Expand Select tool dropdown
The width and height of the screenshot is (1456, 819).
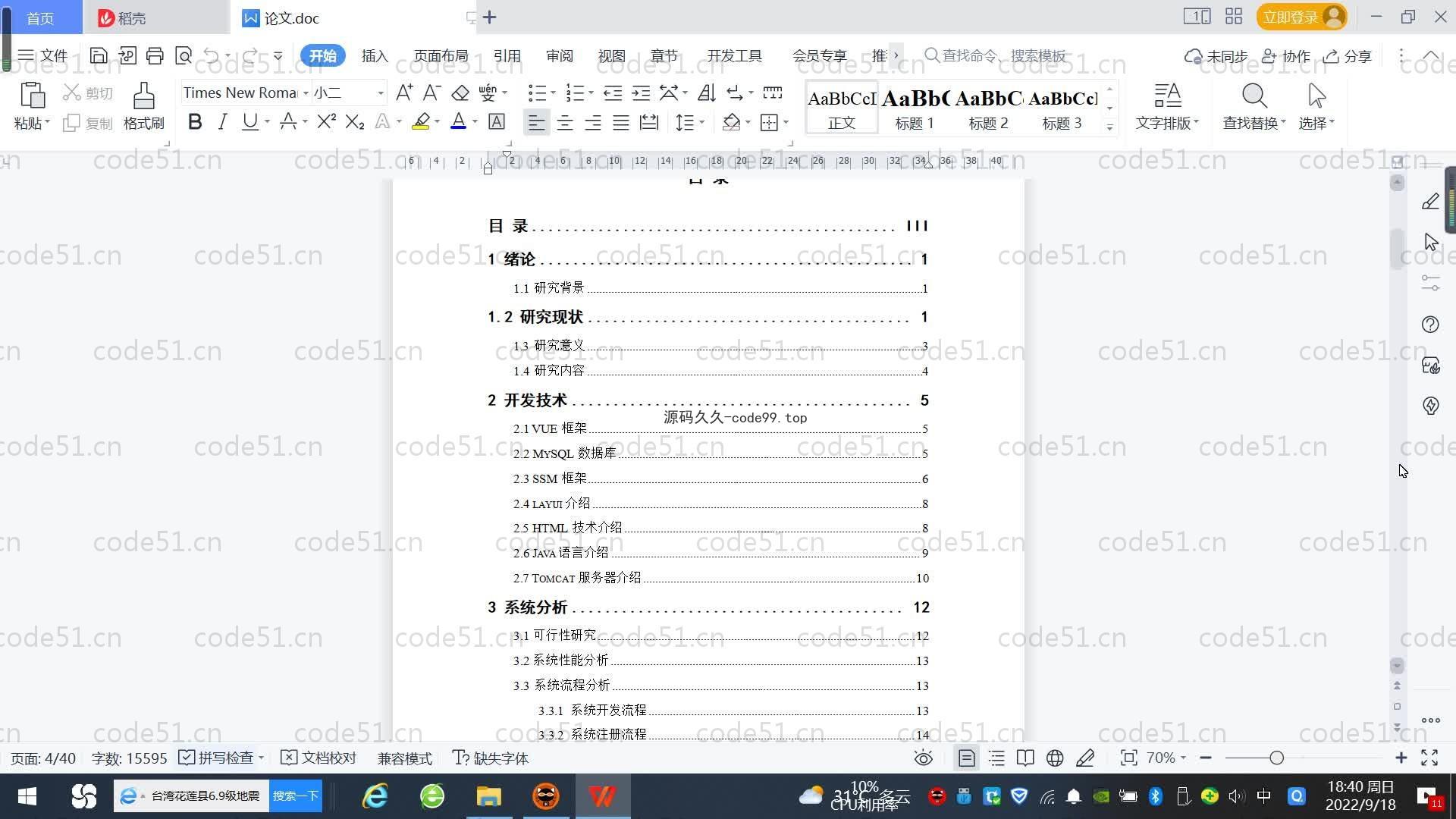click(1332, 122)
